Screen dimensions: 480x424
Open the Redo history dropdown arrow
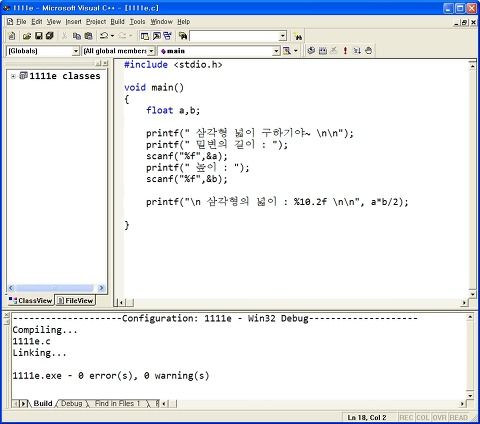click(x=130, y=36)
